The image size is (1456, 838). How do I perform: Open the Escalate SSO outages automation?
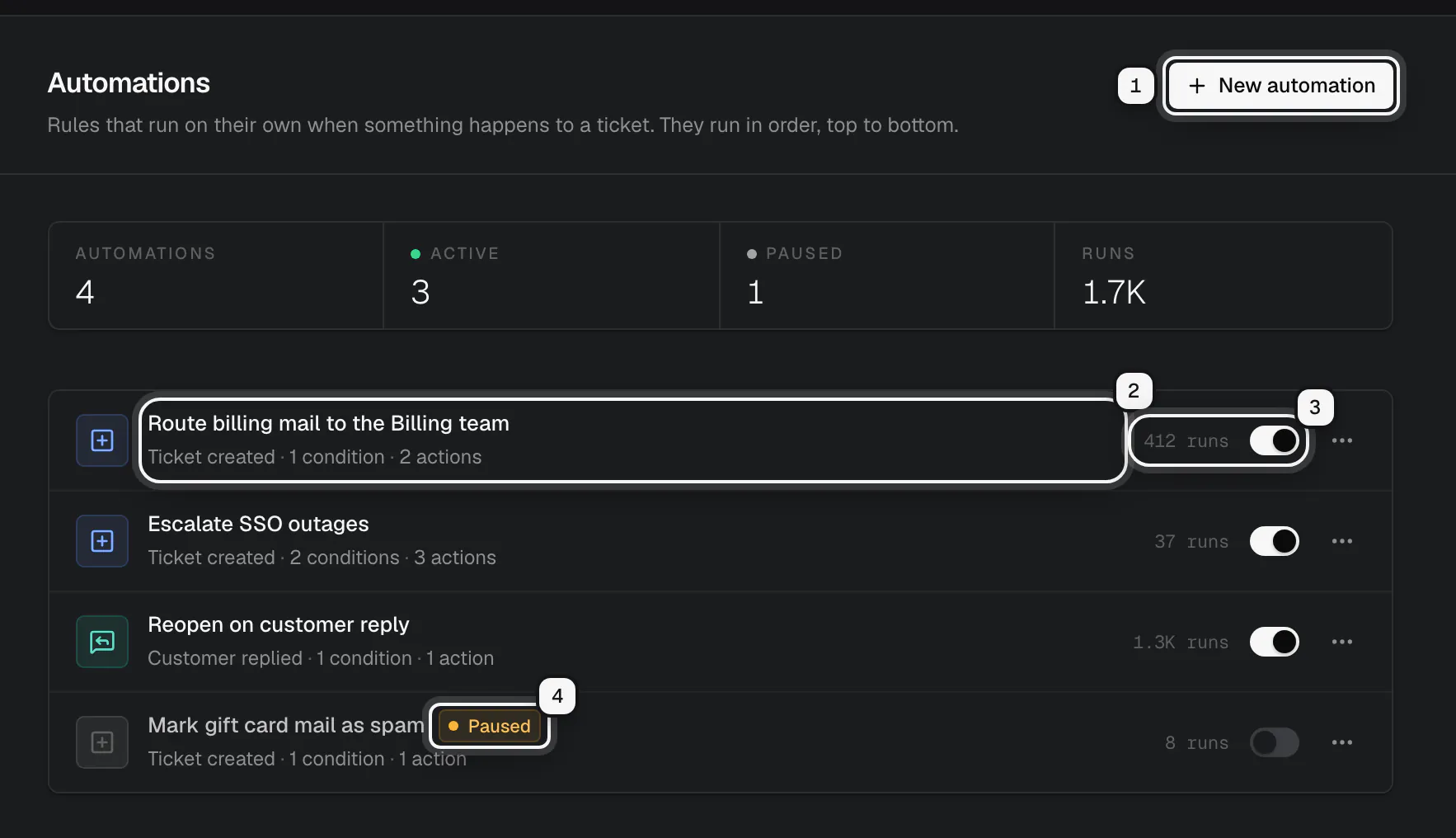point(322,541)
